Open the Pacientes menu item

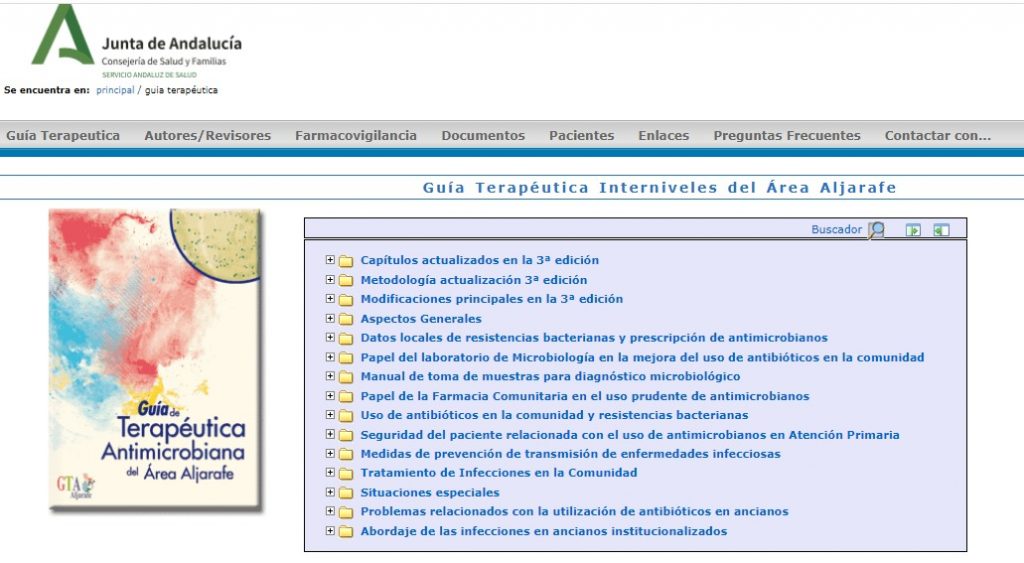click(581, 135)
